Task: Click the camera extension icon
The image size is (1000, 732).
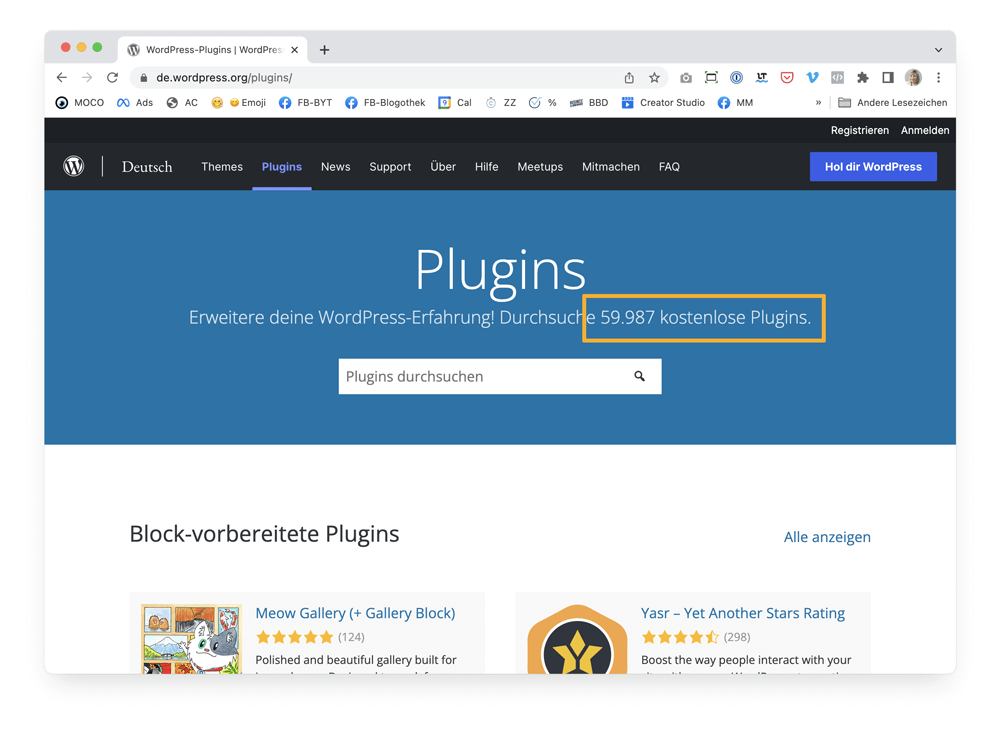Action: 686,78
